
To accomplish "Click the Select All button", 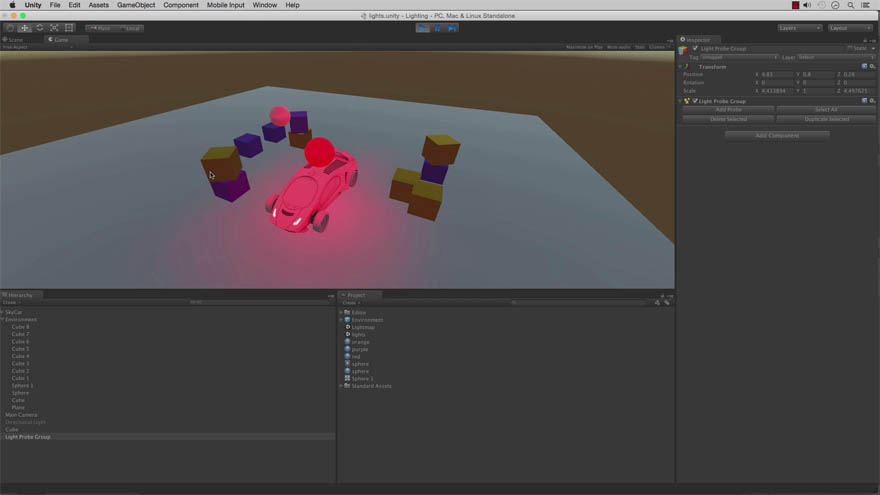I will (826, 109).
